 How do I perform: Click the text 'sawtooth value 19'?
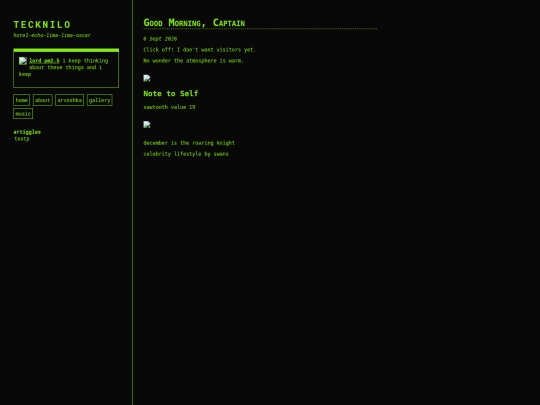pyautogui.click(x=169, y=107)
